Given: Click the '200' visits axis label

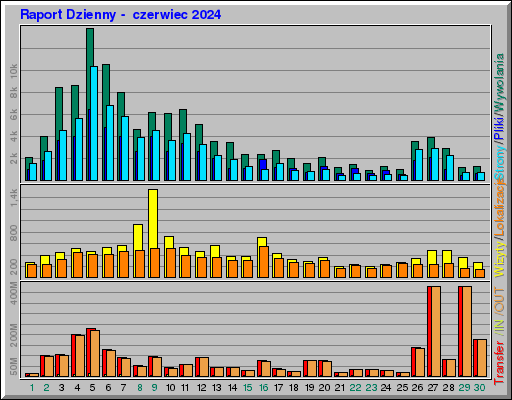Looking at the screenshot, I should [14, 267].
